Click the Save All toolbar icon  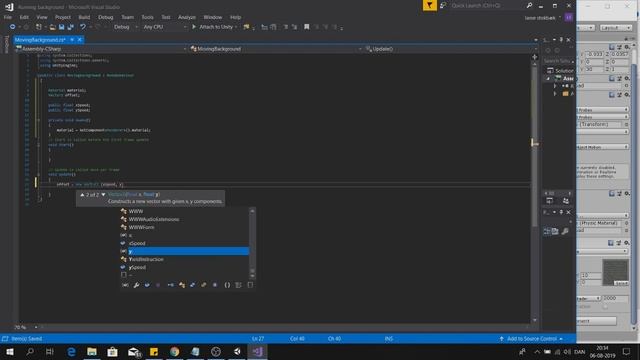[70, 27]
